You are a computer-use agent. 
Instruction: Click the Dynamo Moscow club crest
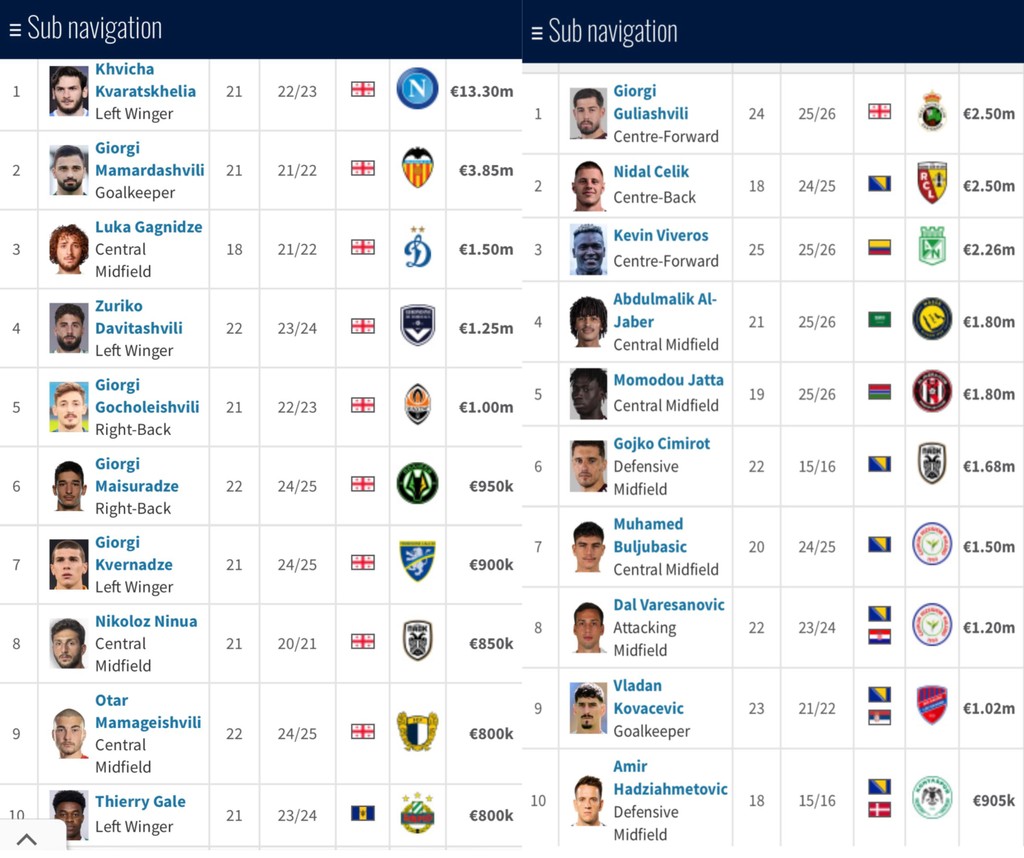pyautogui.click(x=417, y=248)
